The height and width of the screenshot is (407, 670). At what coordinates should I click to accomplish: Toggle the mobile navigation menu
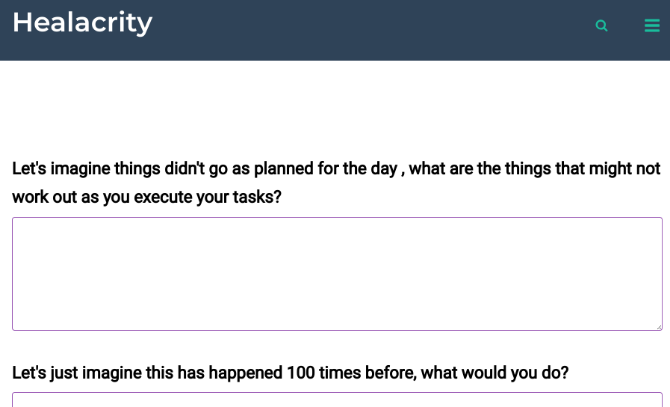tap(652, 26)
